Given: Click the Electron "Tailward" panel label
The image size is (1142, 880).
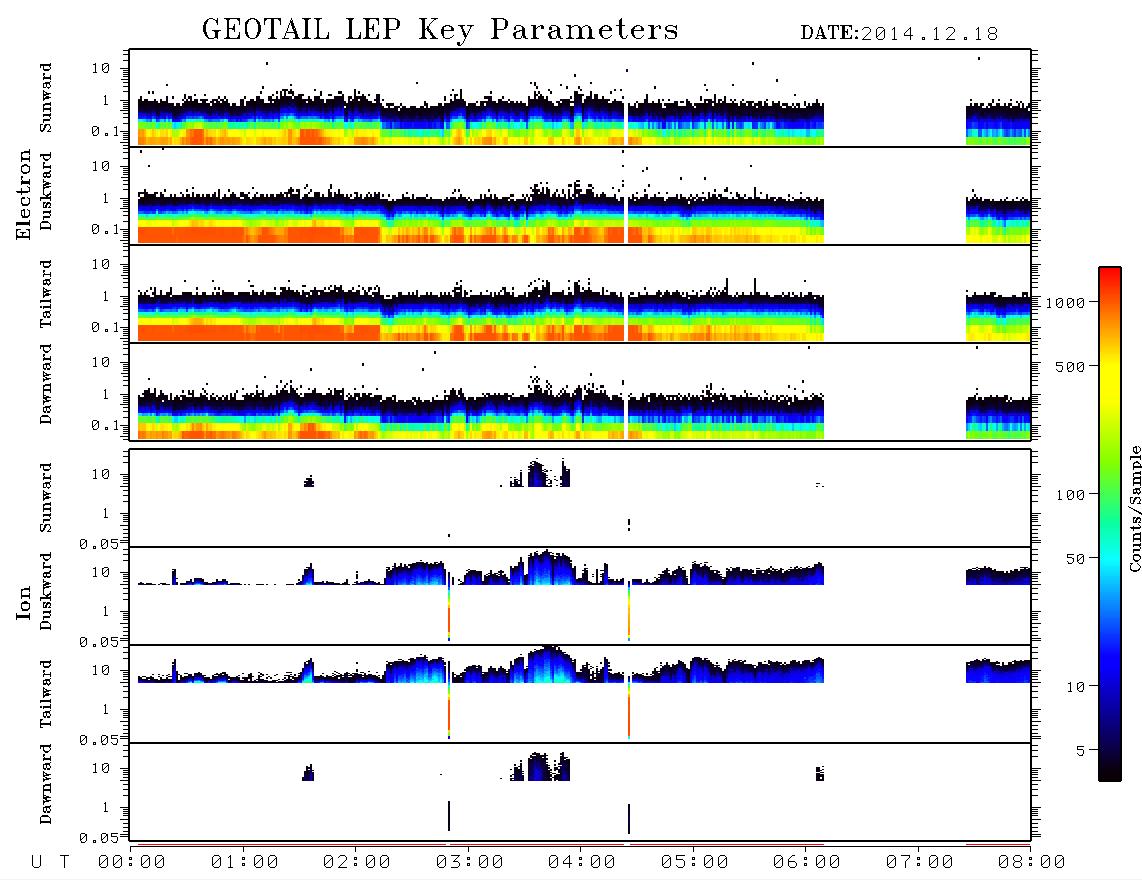Looking at the screenshot, I should [45, 293].
